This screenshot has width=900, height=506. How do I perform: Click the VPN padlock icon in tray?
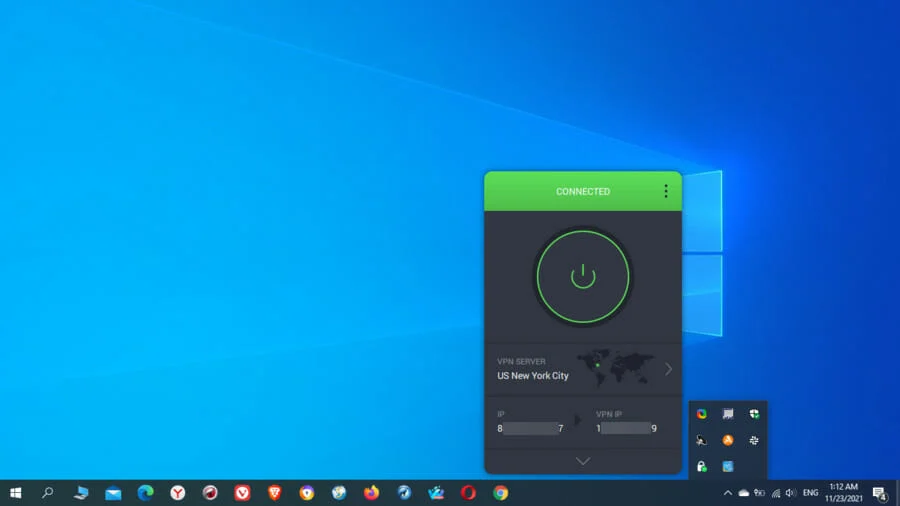pos(702,467)
